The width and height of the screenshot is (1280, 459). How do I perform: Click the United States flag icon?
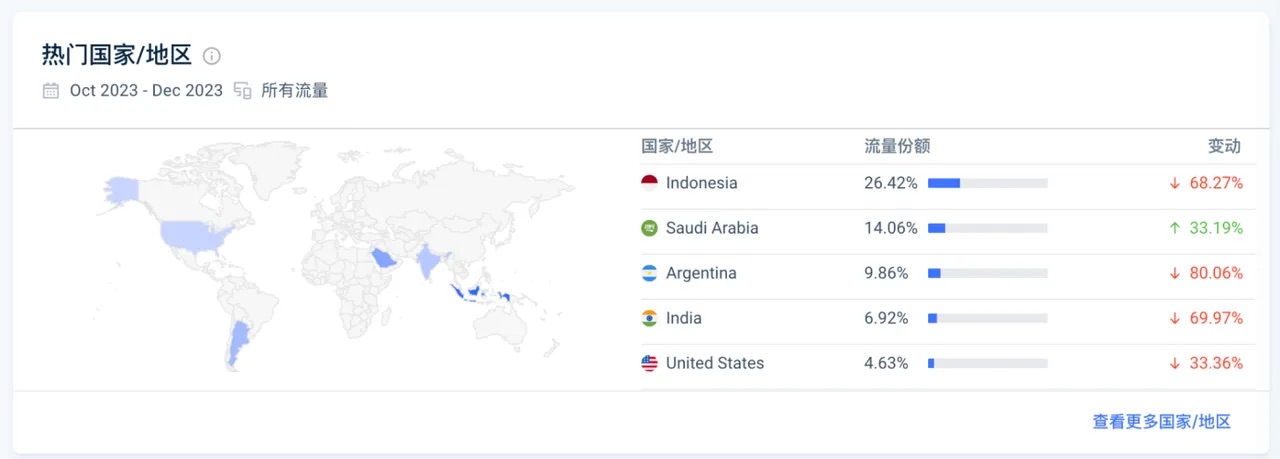pos(650,363)
